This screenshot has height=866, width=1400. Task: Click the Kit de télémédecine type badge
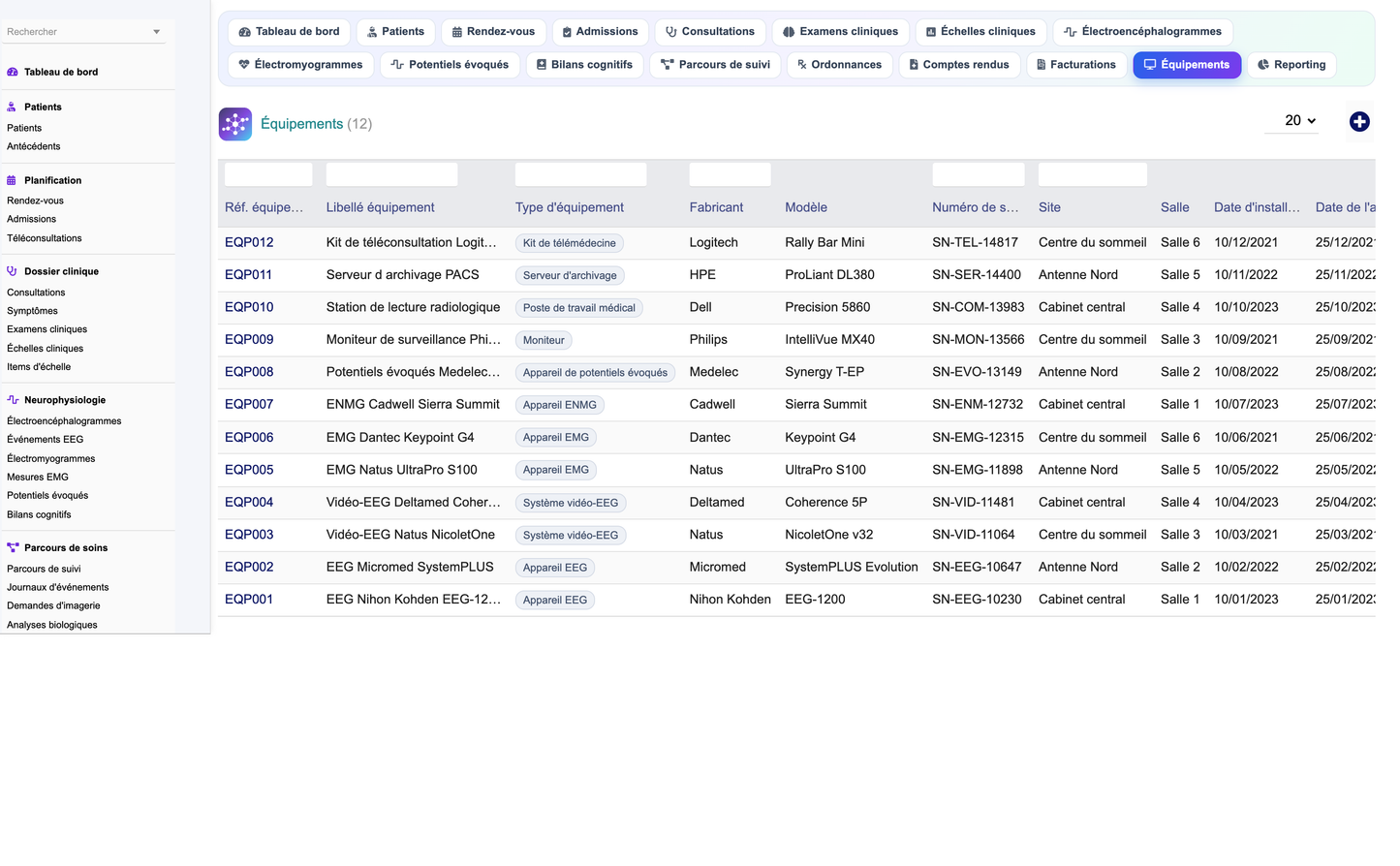[x=570, y=243]
